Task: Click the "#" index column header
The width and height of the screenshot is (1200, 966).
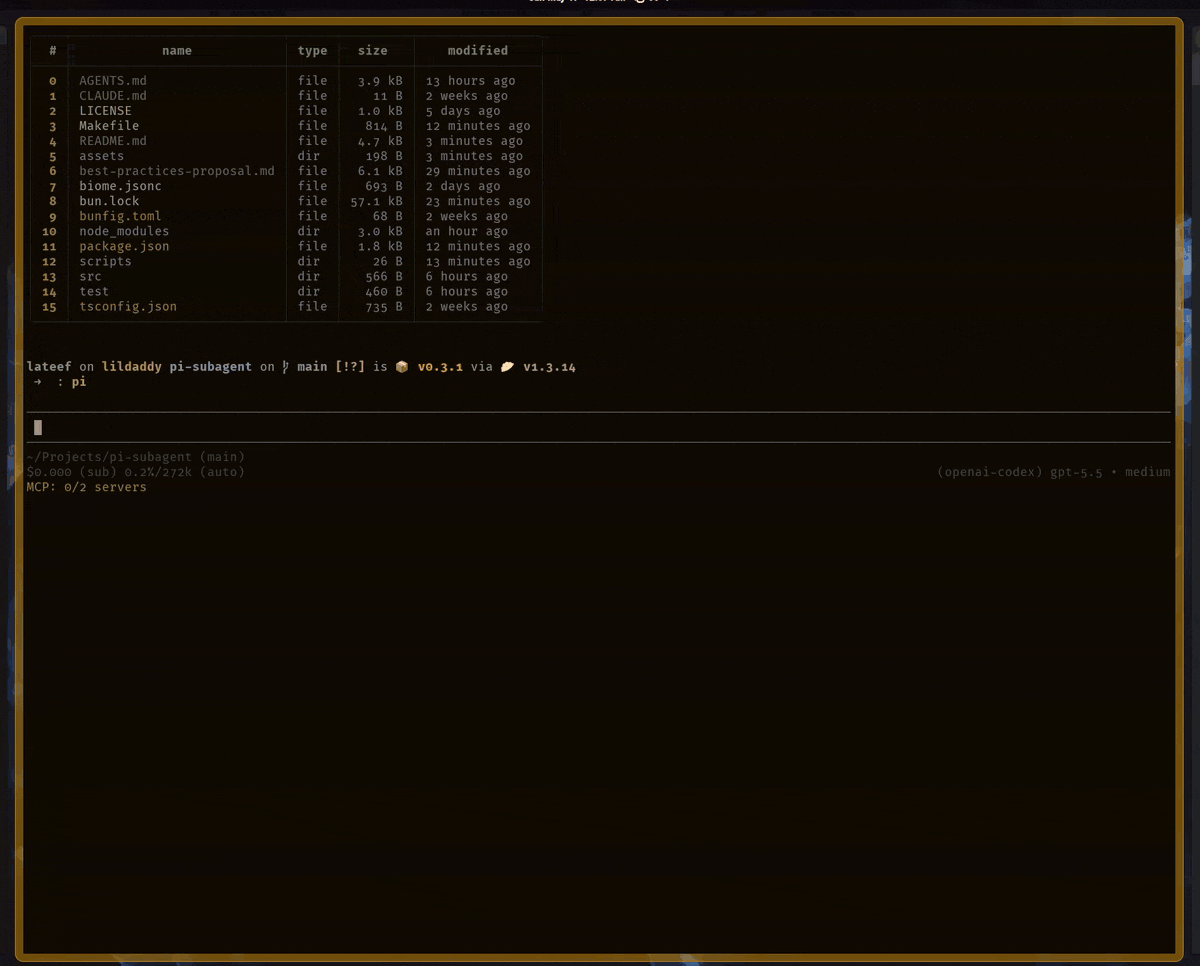Action: (52, 51)
